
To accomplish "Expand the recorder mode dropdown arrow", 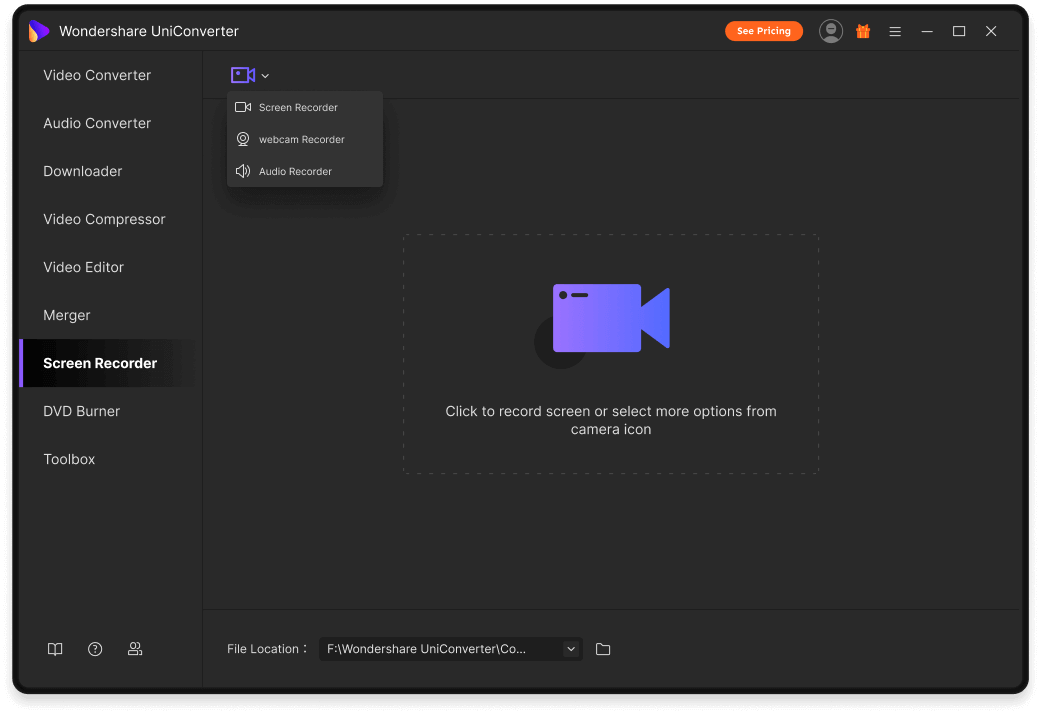I will (x=264, y=75).
